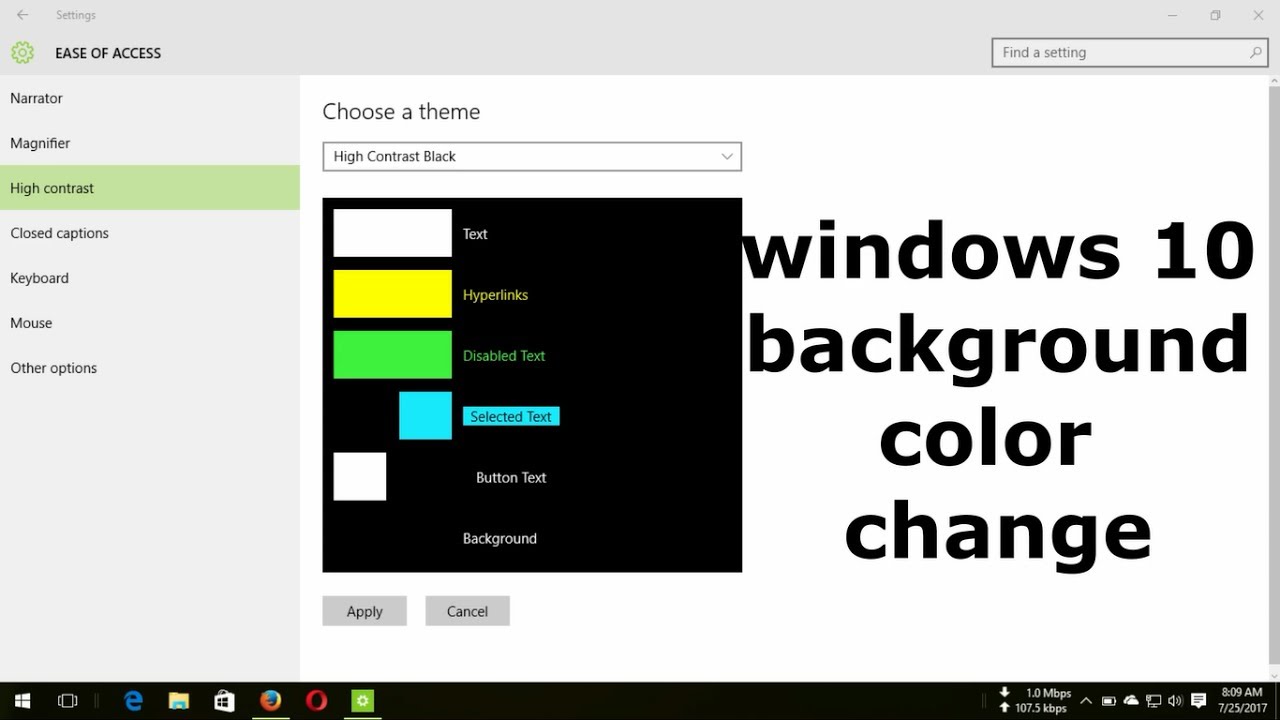Open Keyboard settings in the sidebar
The width and height of the screenshot is (1280, 720).
pyautogui.click(x=150, y=278)
